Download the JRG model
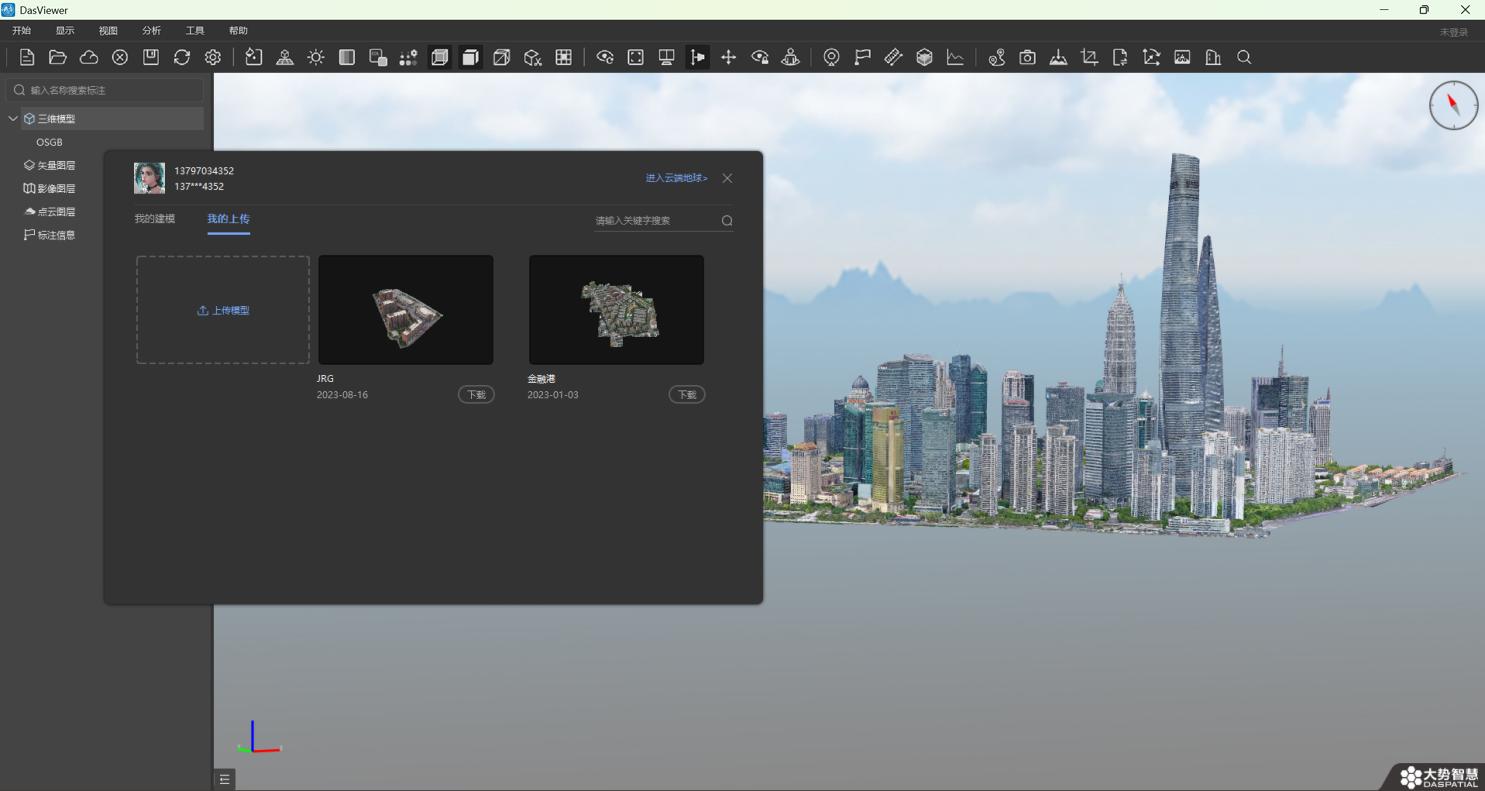Screen dimensions: 1485x791 [476, 395]
